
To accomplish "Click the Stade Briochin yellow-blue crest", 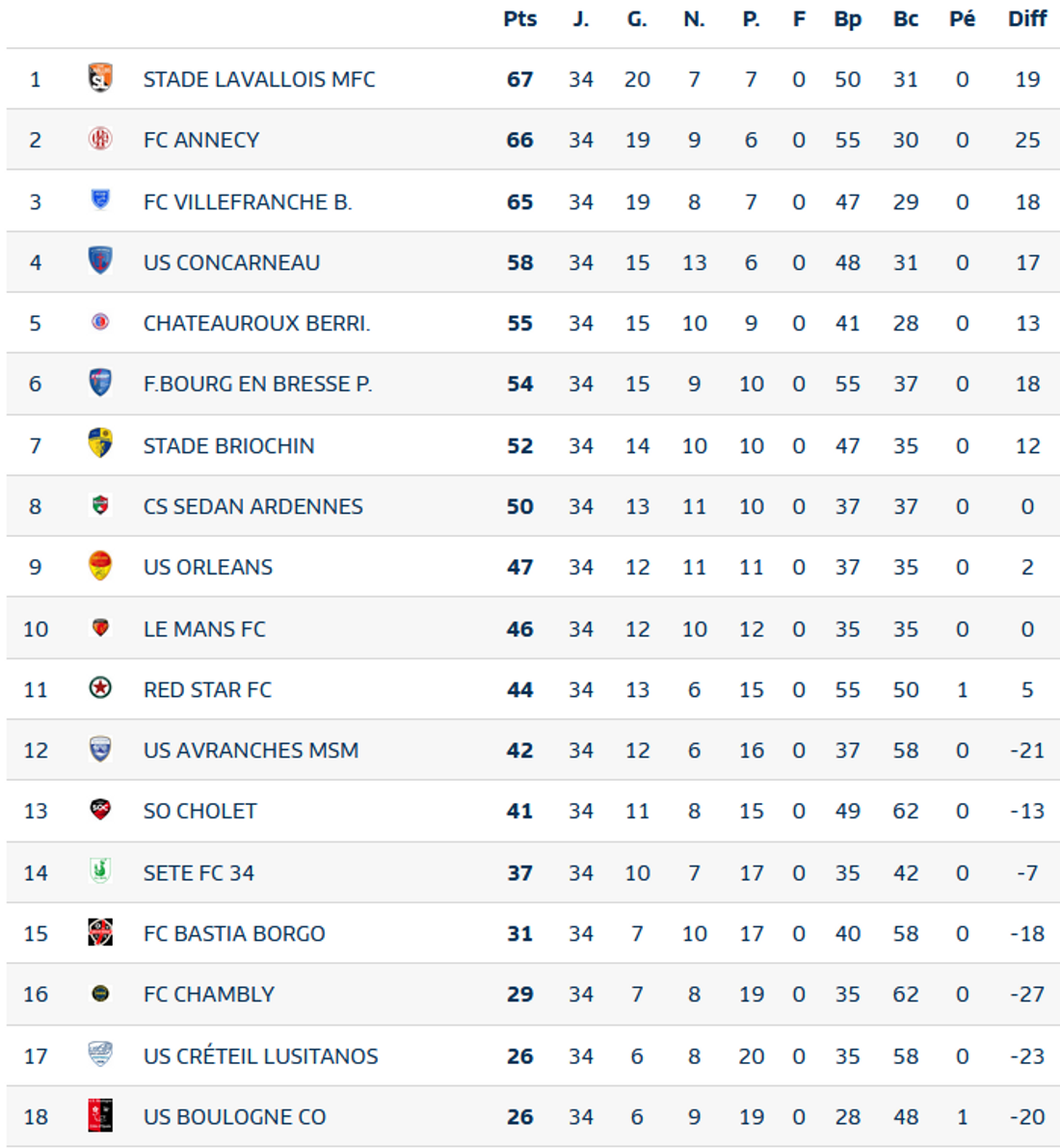I will pyautogui.click(x=100, y=443).
